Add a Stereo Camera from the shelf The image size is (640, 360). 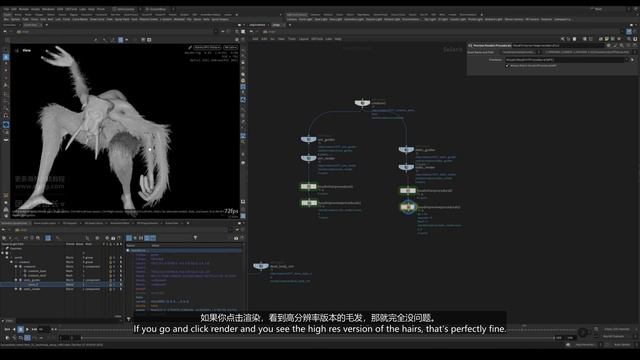514,19
